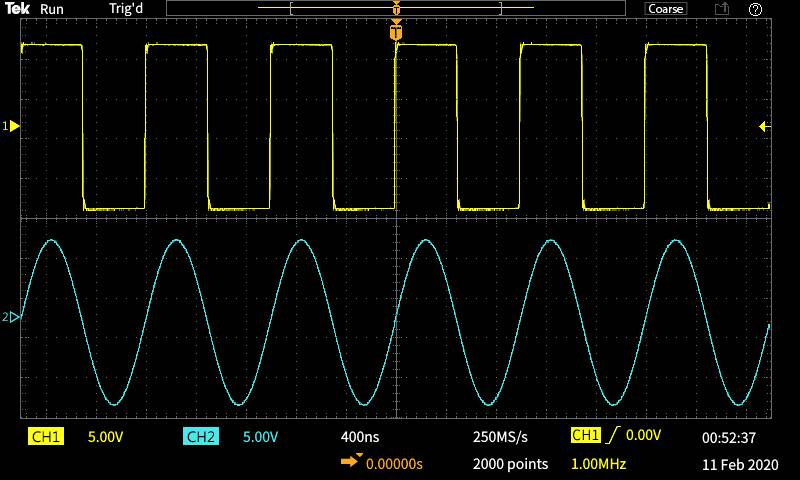The height and width of the screenshot is (480, 800).
Task: Click the orange trigger position T marker
Action: click(x=397, y=33)
